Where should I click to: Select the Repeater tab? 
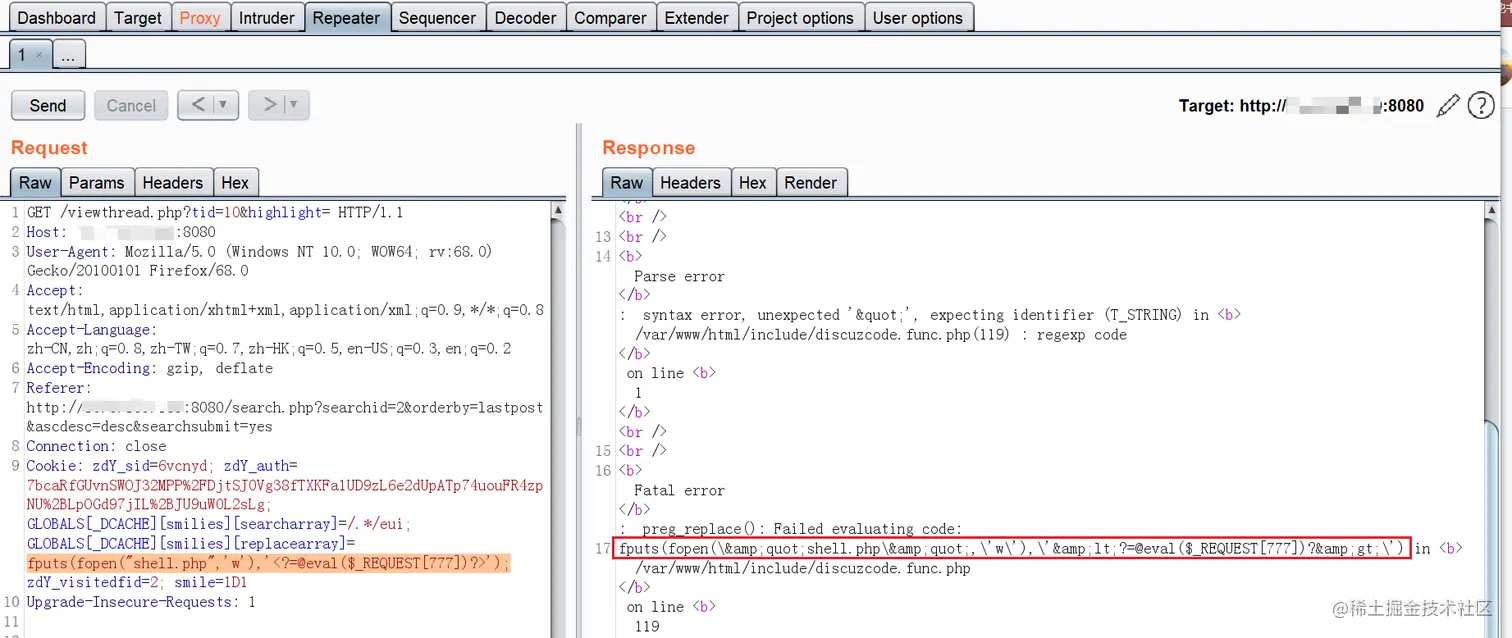click(347, 18)
